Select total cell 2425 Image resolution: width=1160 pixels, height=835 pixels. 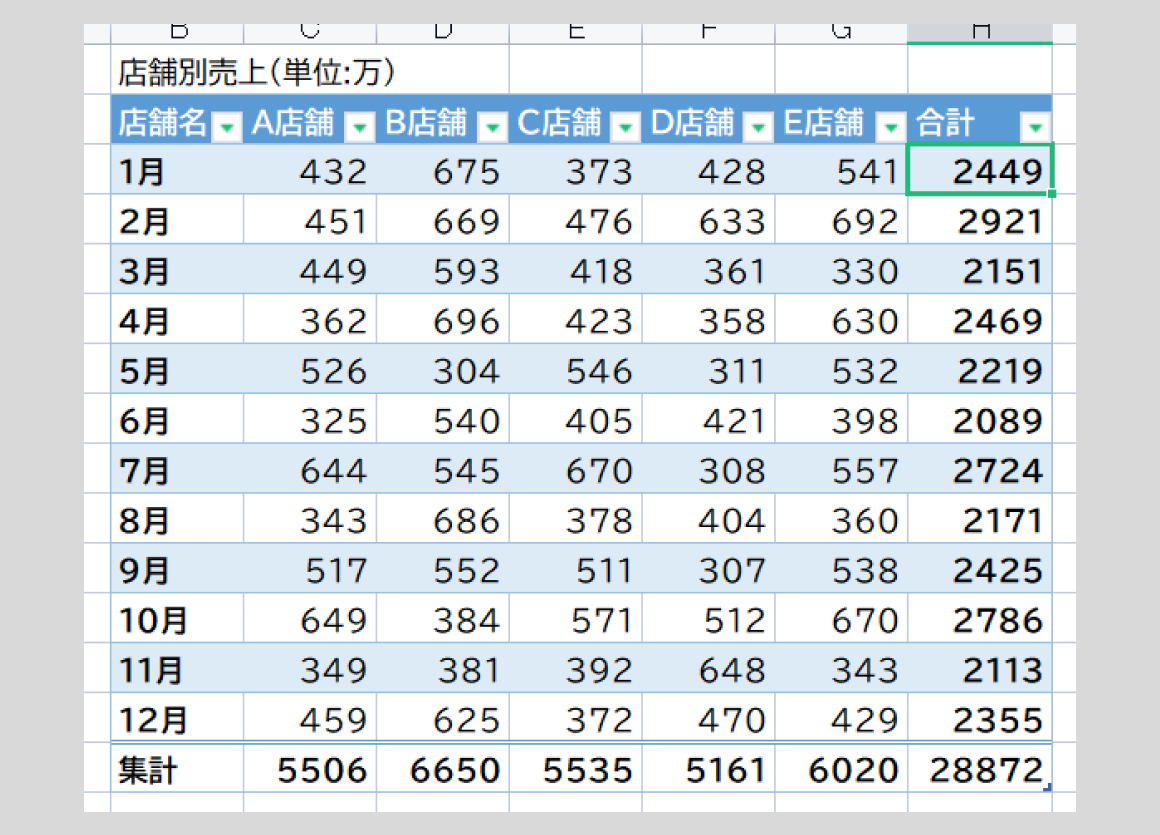pyautogui.click(x=980, y=569)
